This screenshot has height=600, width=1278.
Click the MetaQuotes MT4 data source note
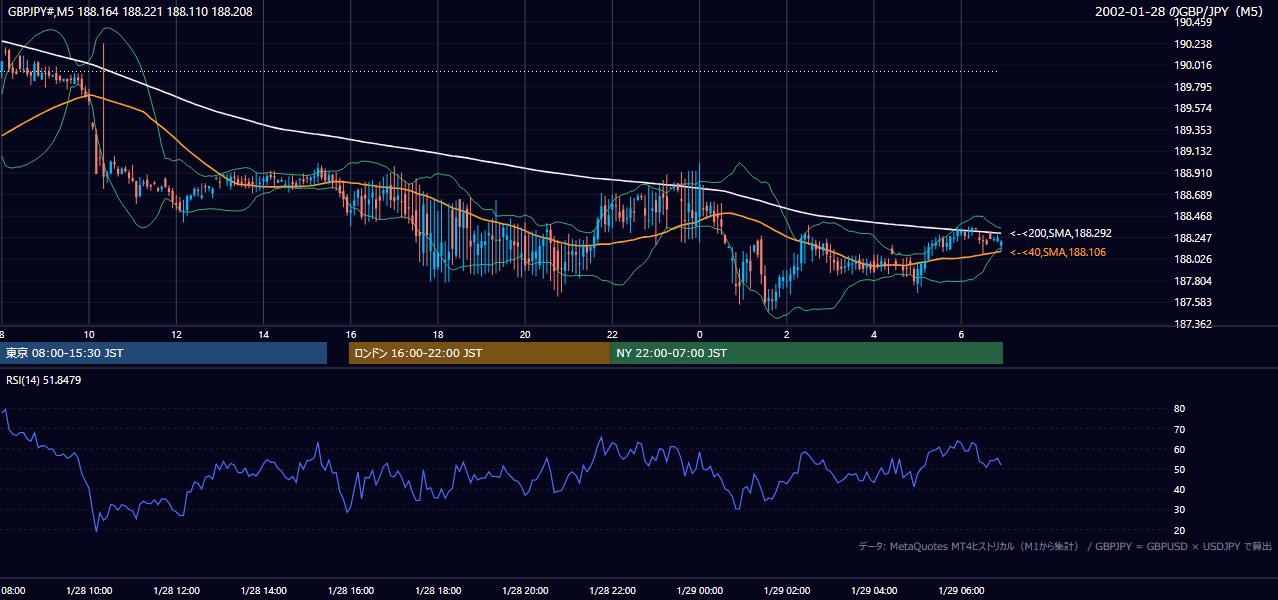pyautogui.click(x=1065, y=546)
